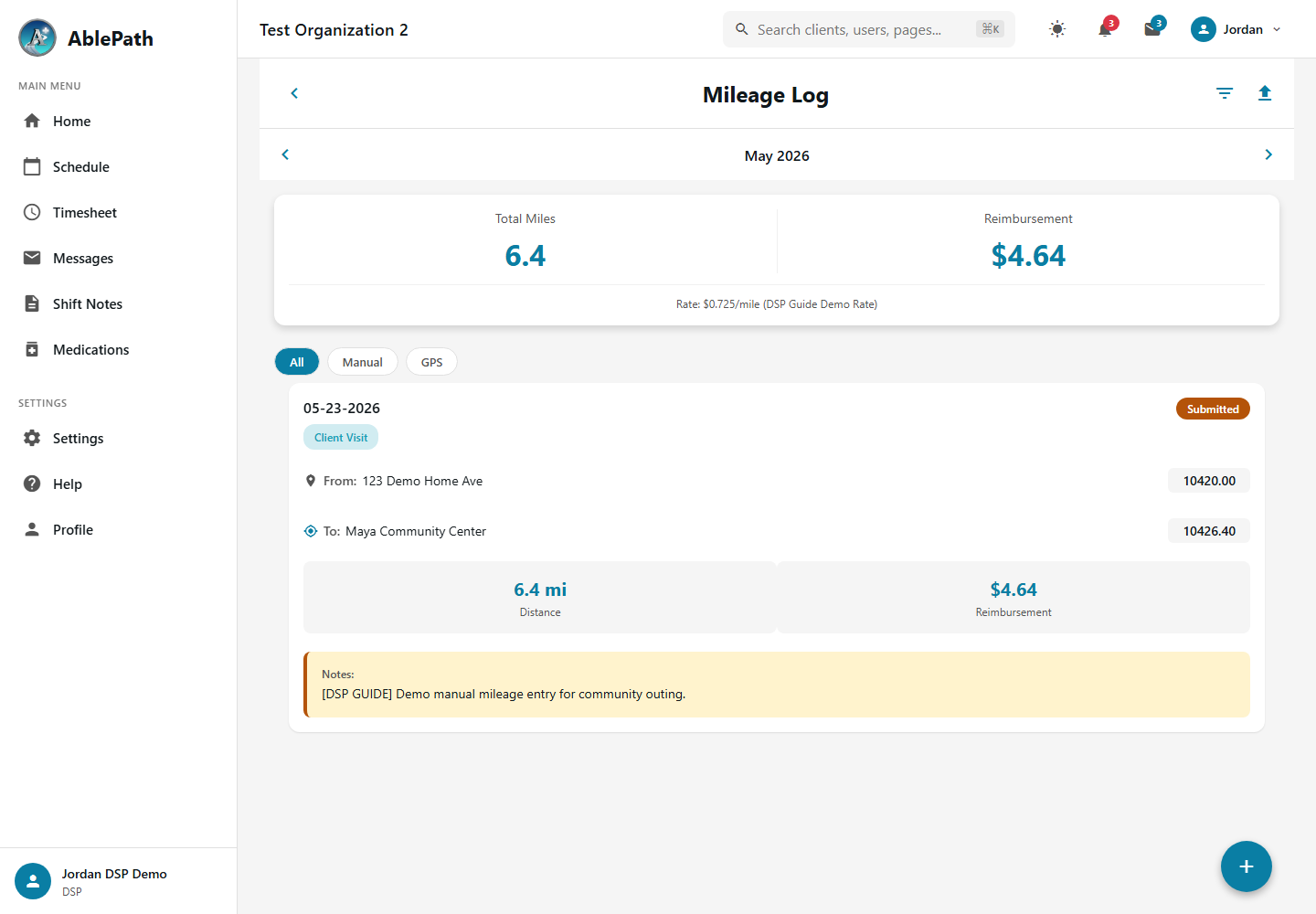Click the Medications sidebar icon
1316x914 pixels.
(32, 349)
